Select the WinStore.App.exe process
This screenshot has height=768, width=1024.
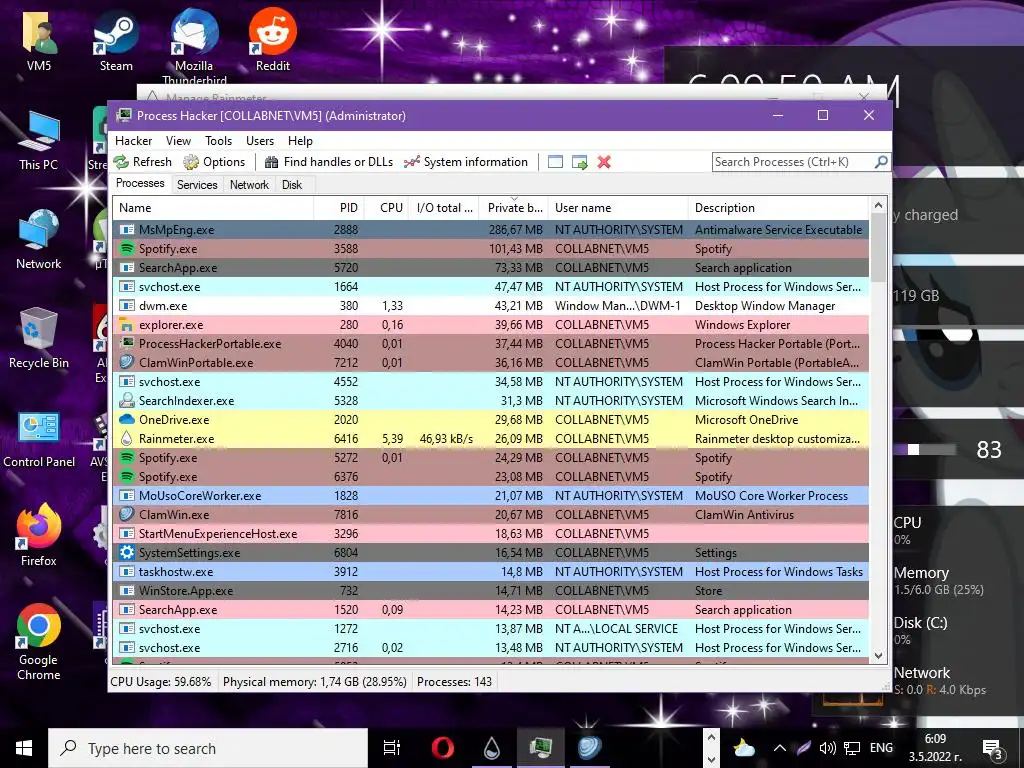pos(491,590)
